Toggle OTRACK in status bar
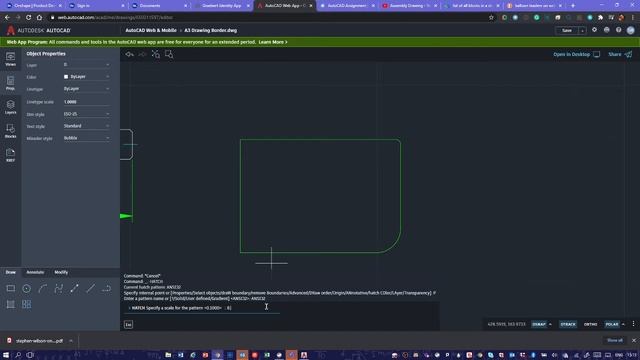 [x=568, y=324]
